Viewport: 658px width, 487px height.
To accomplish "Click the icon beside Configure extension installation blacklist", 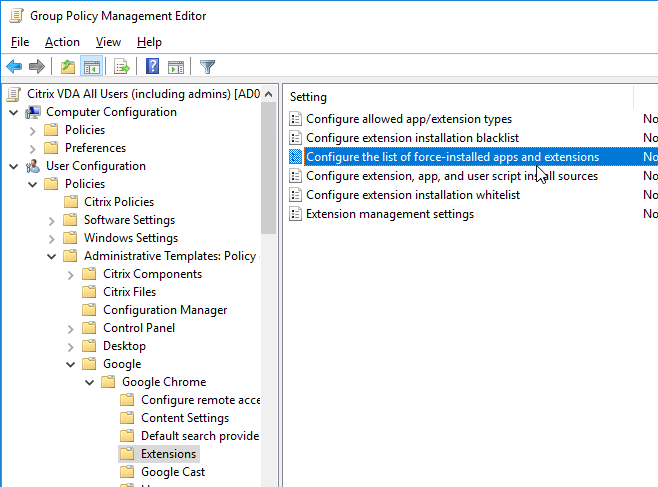I will (295, 138).
